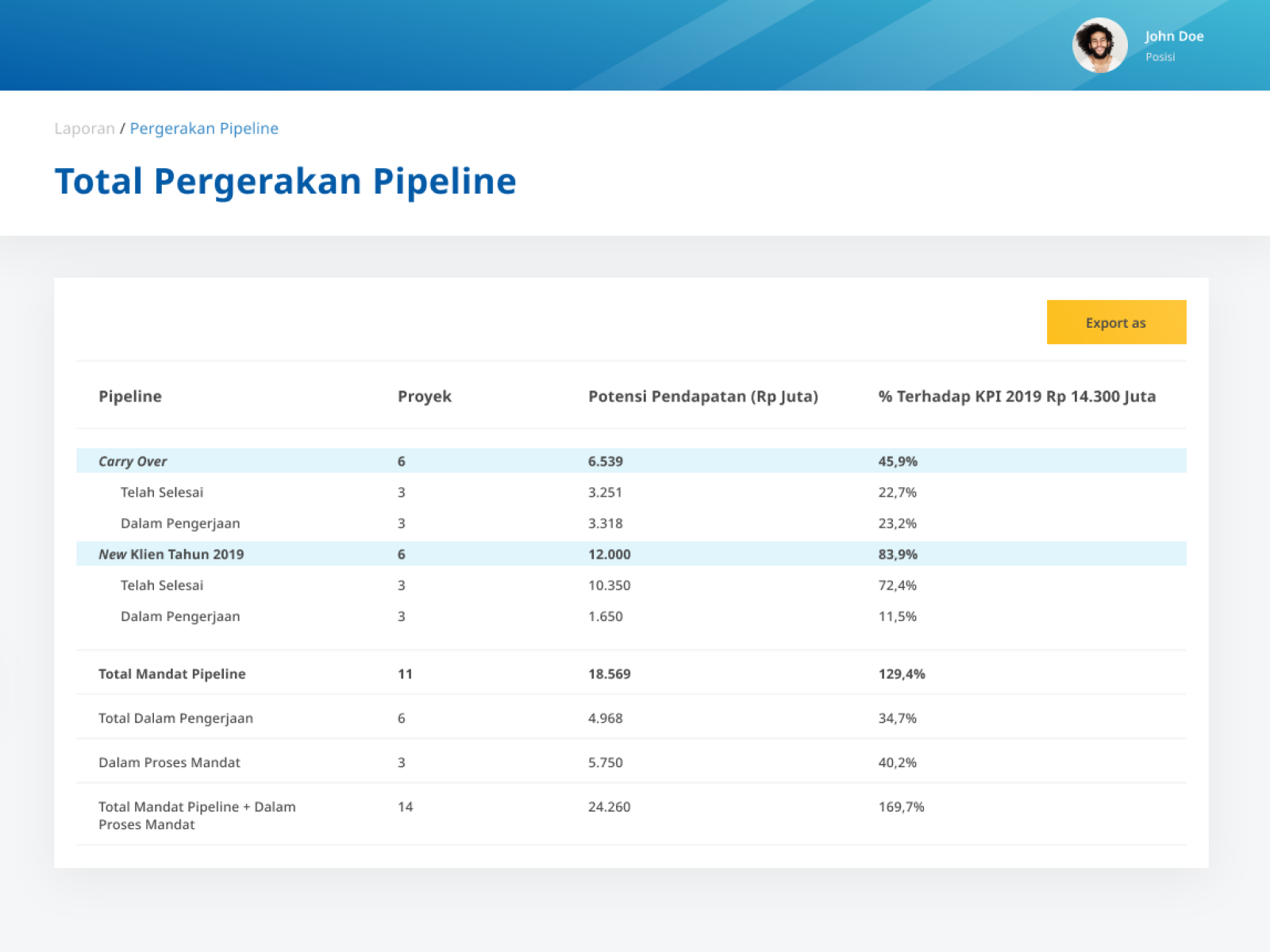1270x952 pixels.
Task: Navigate to Laporan via breadcrumb
Action: pyautogui.click(x=84, y=129)
